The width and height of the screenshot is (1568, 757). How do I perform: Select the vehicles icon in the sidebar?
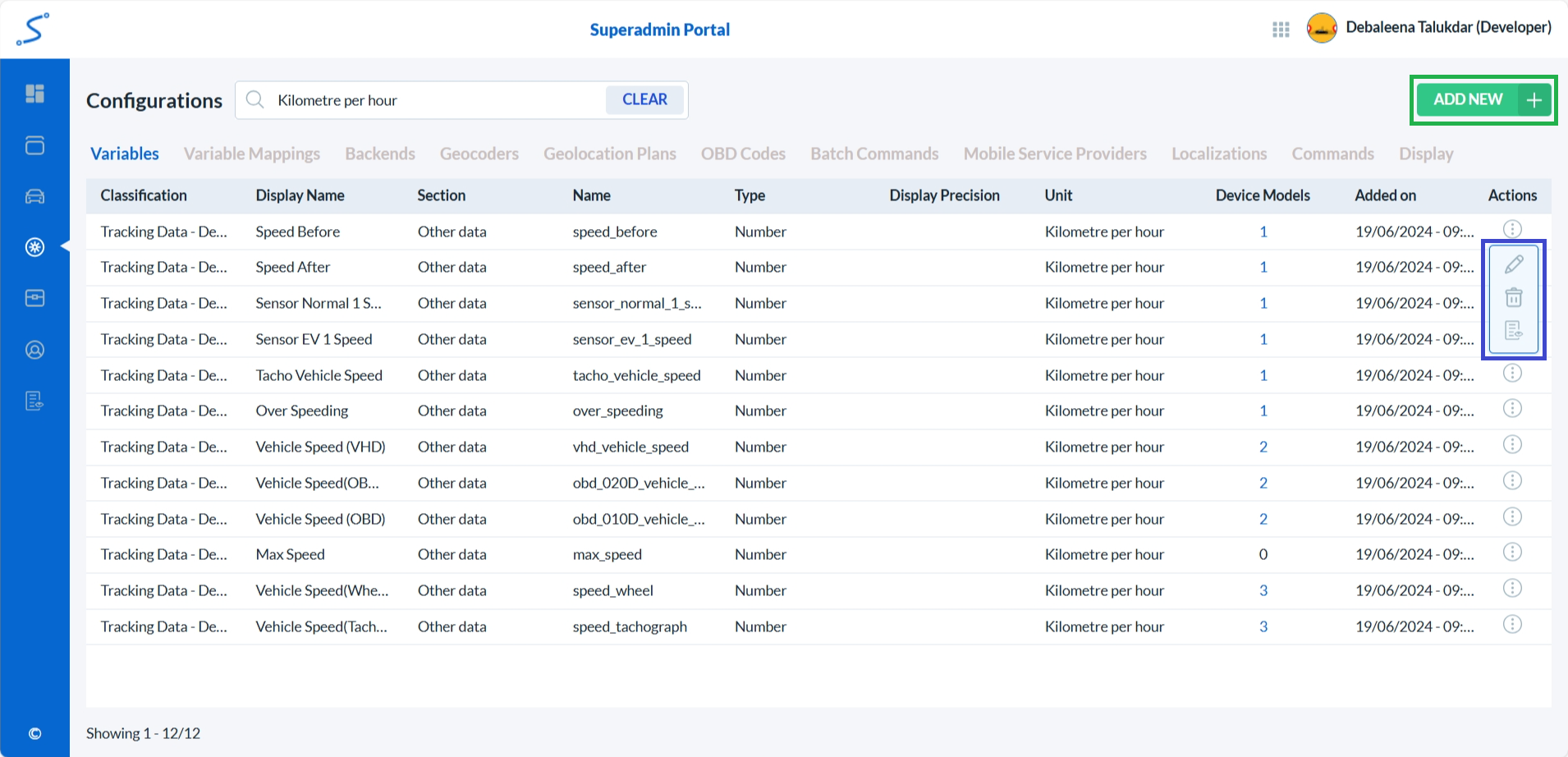click(34, 195)
